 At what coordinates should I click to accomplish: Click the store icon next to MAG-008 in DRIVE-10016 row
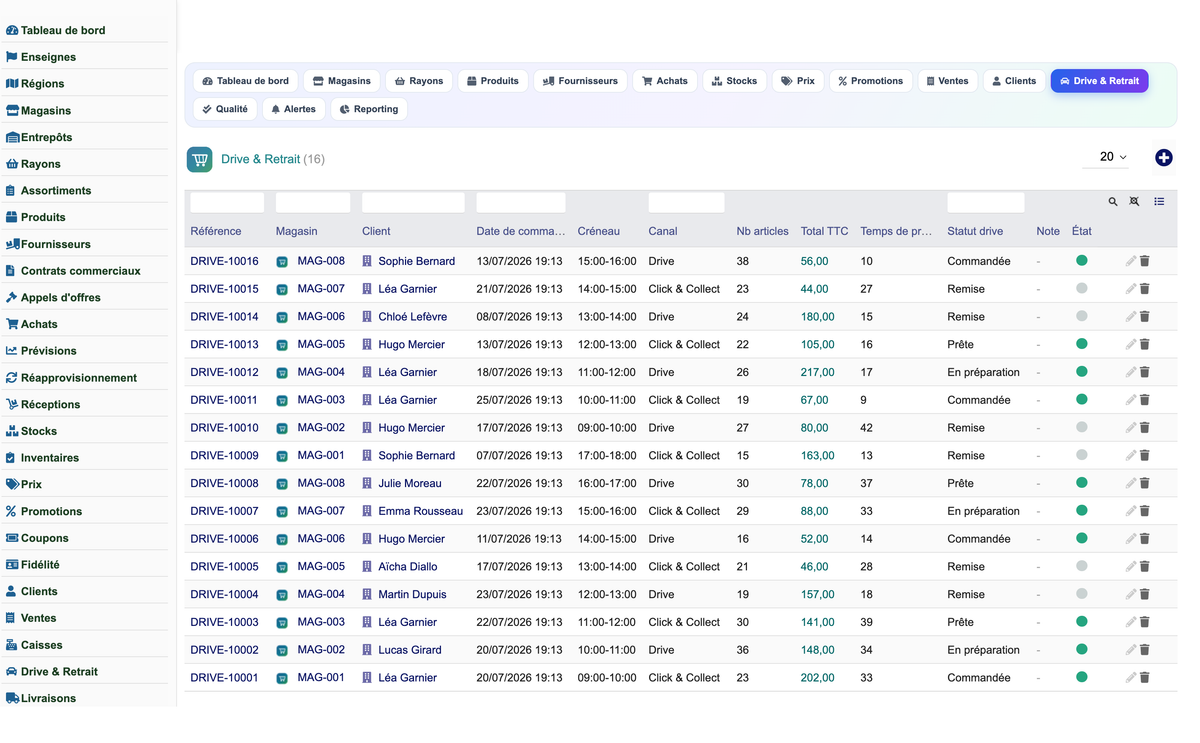[282, 262]
